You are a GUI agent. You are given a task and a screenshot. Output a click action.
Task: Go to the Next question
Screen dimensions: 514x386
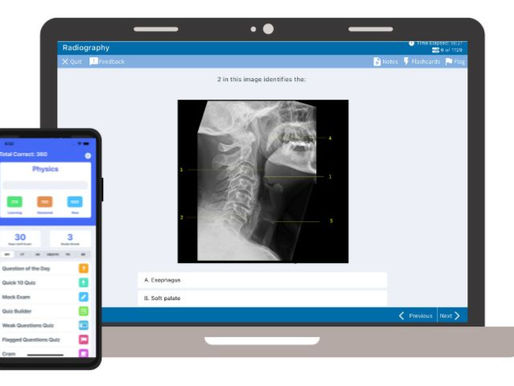point(450,316)
